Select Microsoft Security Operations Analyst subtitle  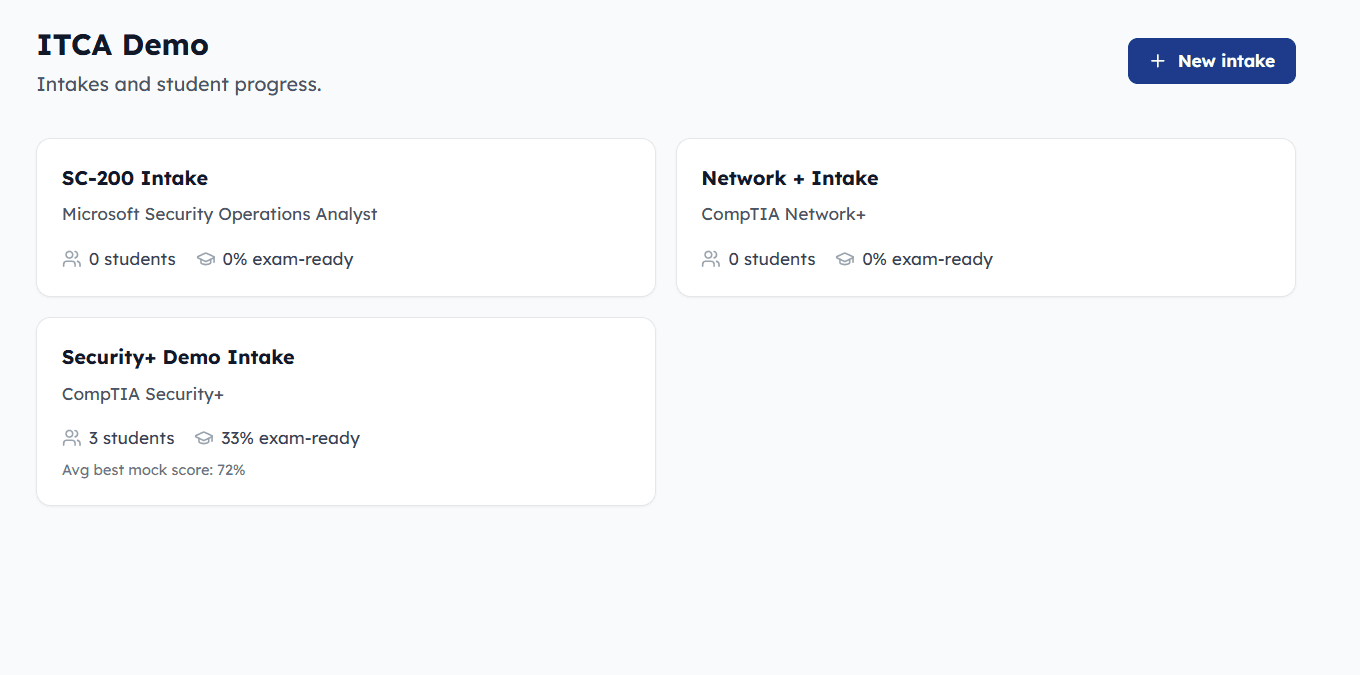click(x=220, y=214)
